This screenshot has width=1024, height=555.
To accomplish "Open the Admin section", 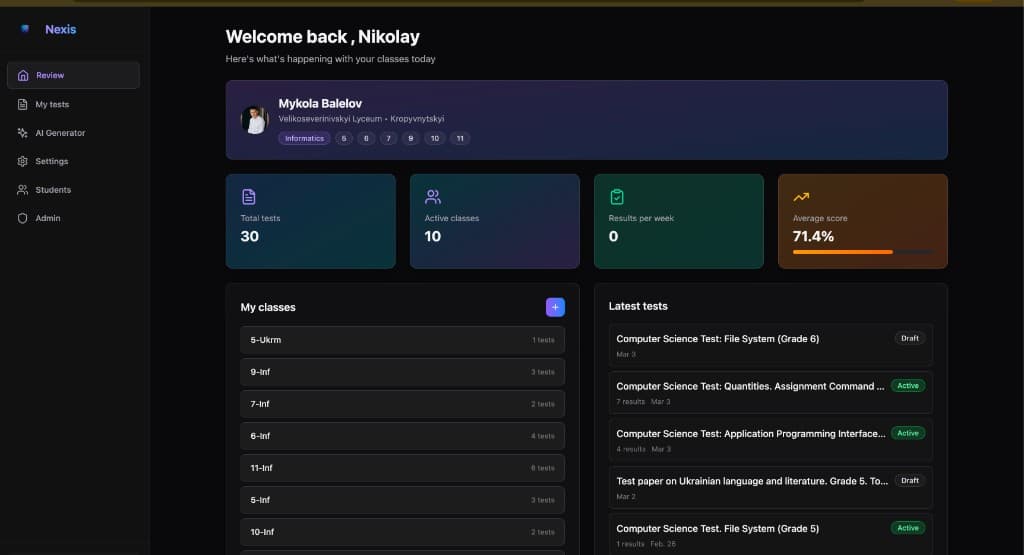I will [x=73, y=218].
